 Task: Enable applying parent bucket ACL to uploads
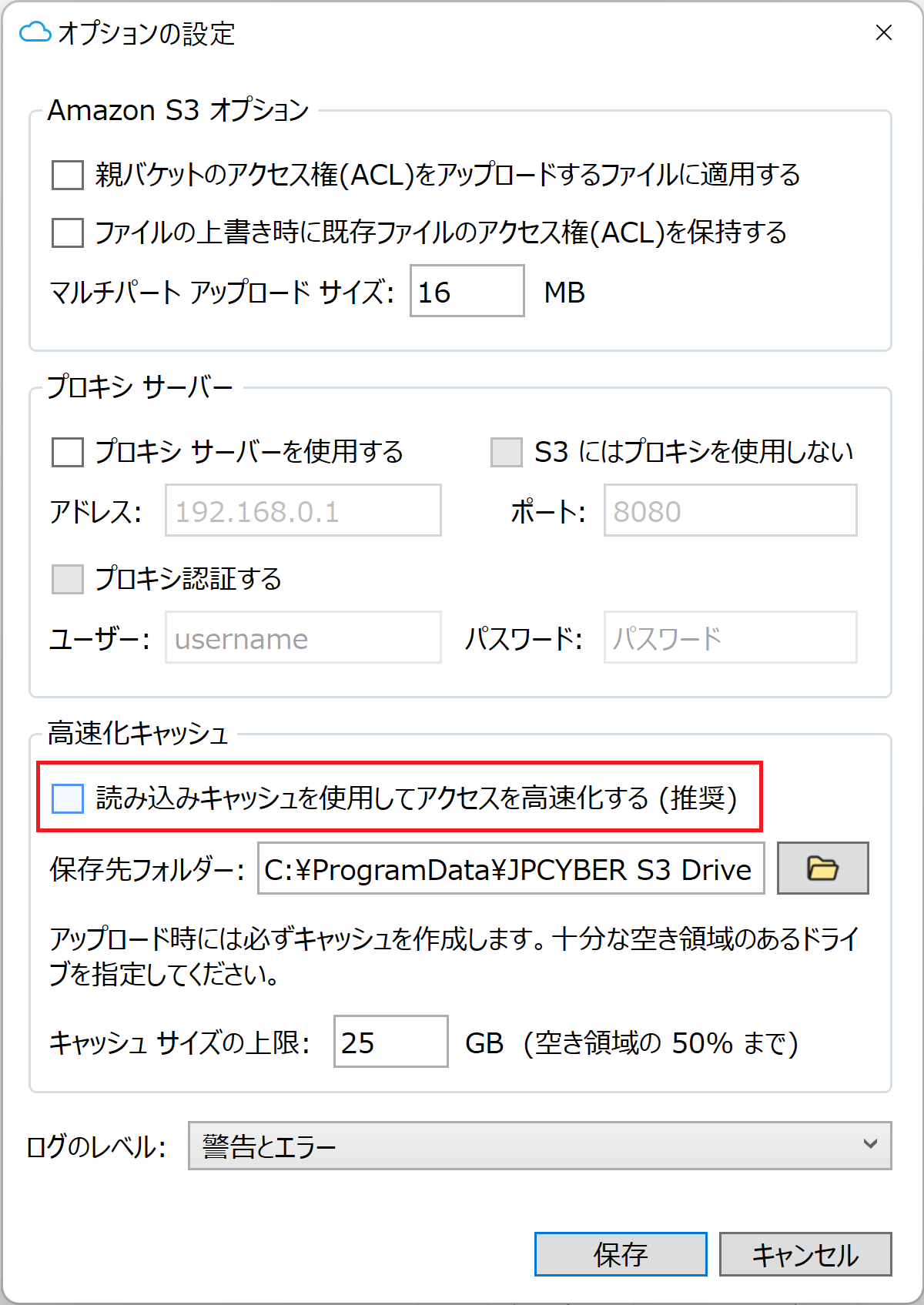point(68,175)
